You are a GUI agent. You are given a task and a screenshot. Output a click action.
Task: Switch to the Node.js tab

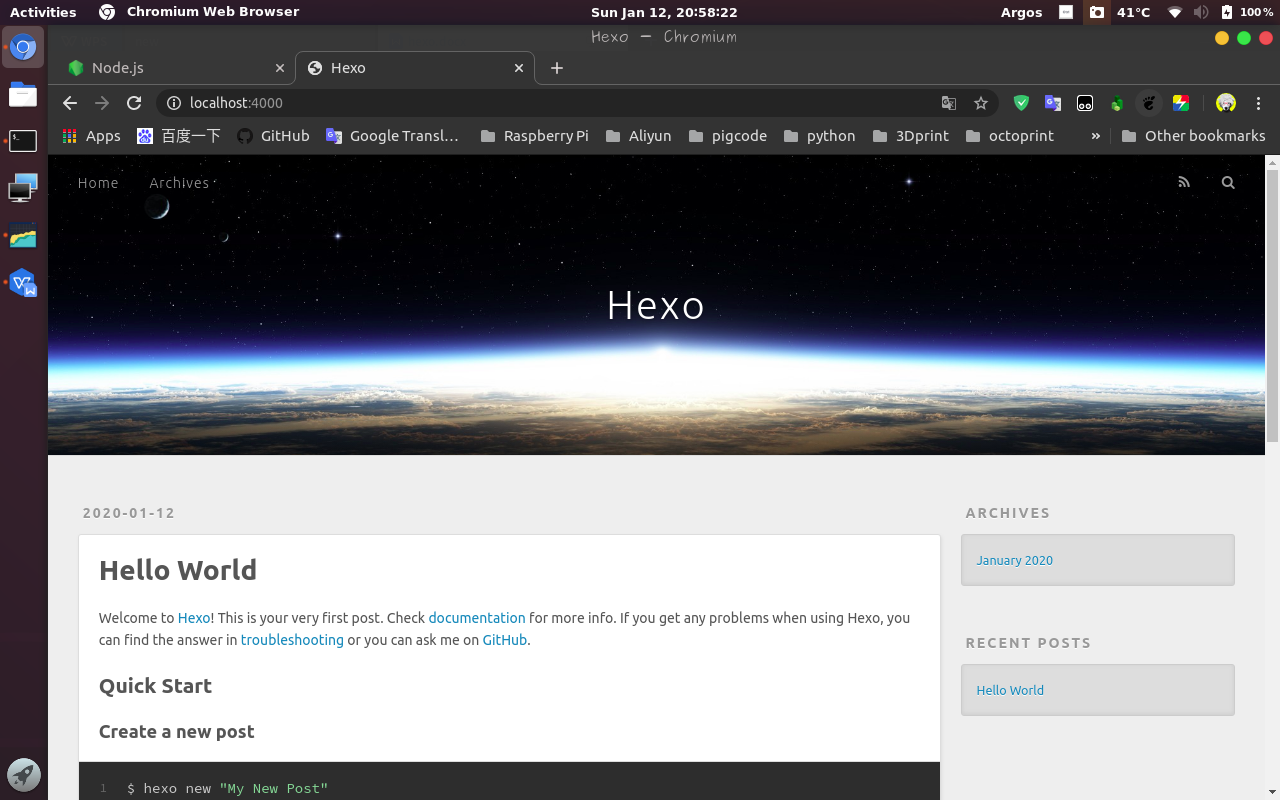point(175,68)
